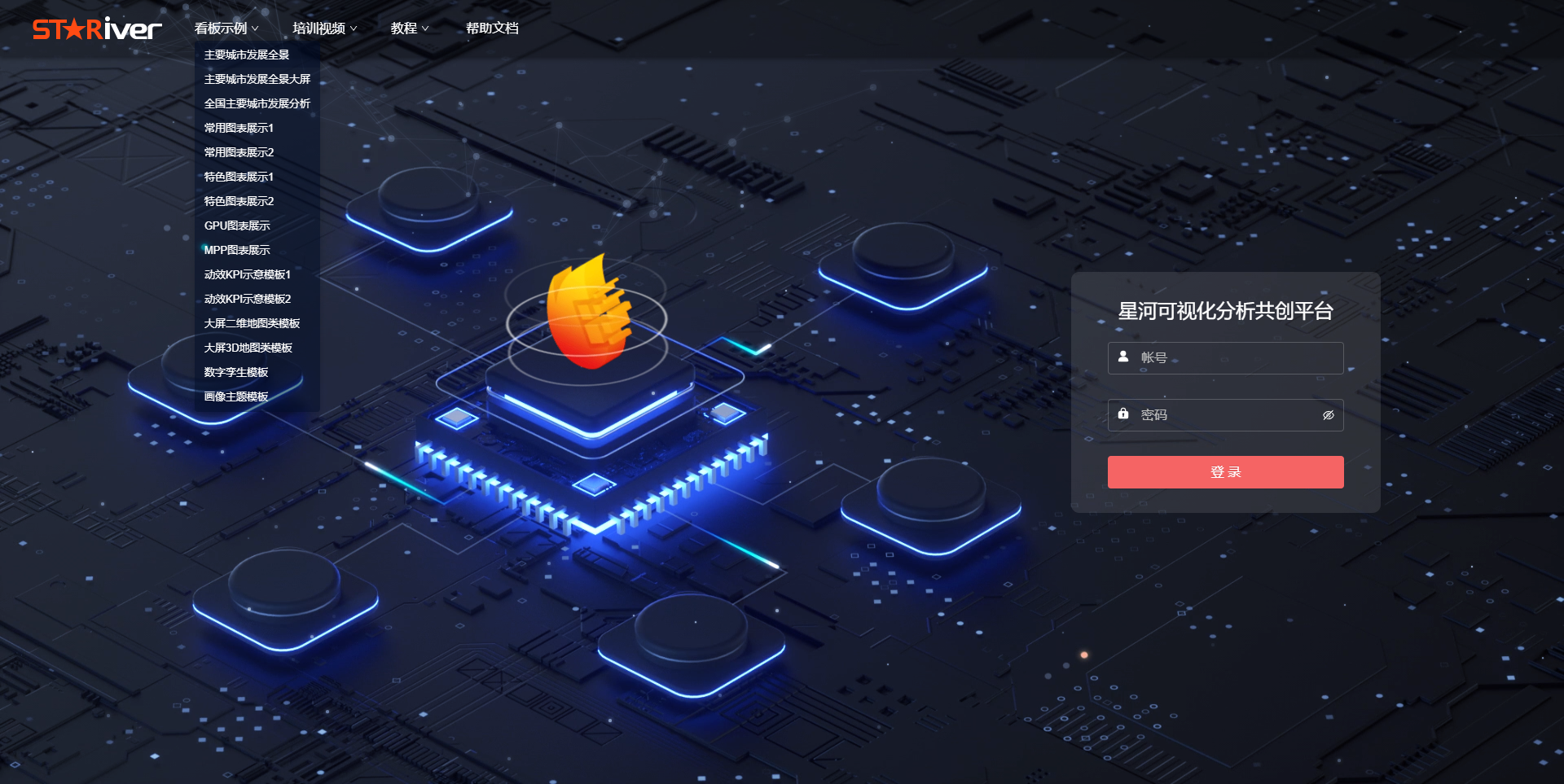The image size is (1564, 784).
Task: Toggle password visibility eye icon
Action: (x=1328, y=415)
